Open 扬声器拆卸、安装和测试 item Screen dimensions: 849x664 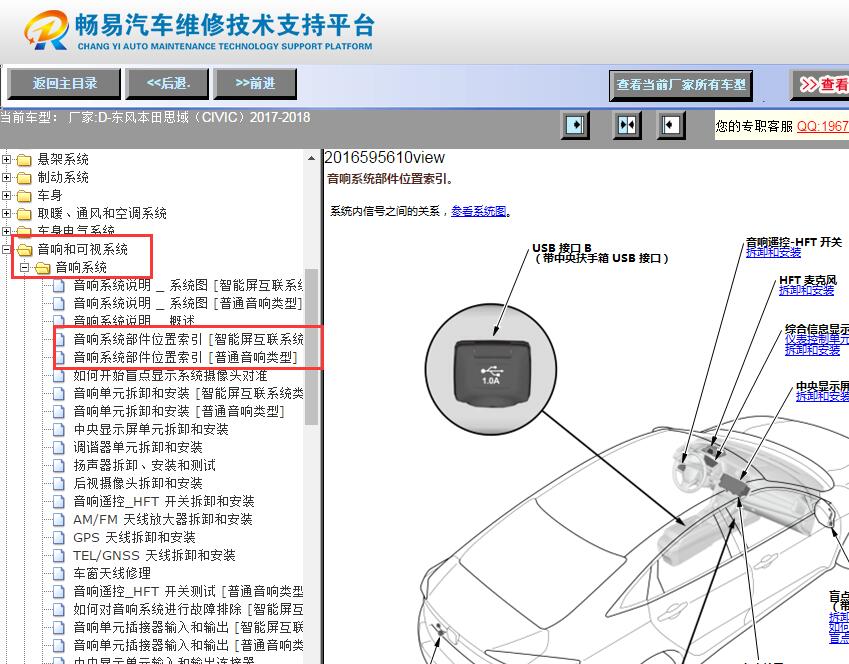(x=145, y=465)
